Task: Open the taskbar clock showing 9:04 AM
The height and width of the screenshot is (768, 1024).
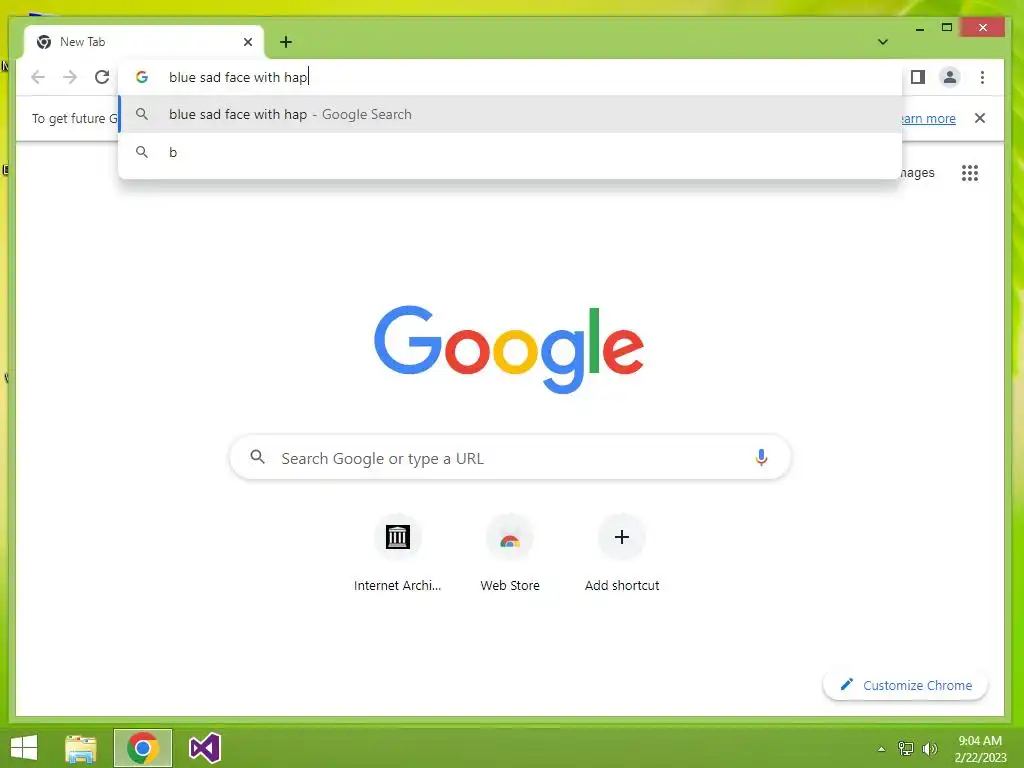Action: [x=980, y=748]
